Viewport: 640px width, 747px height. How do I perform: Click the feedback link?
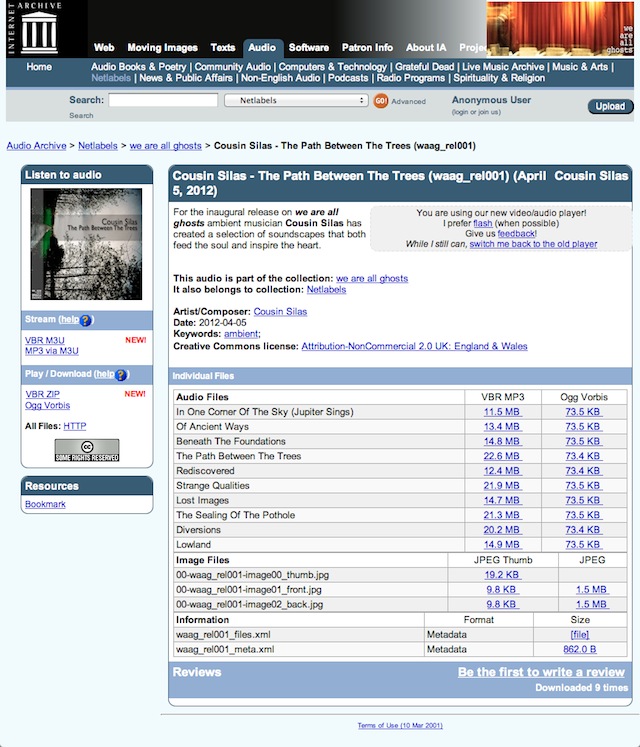517,234
